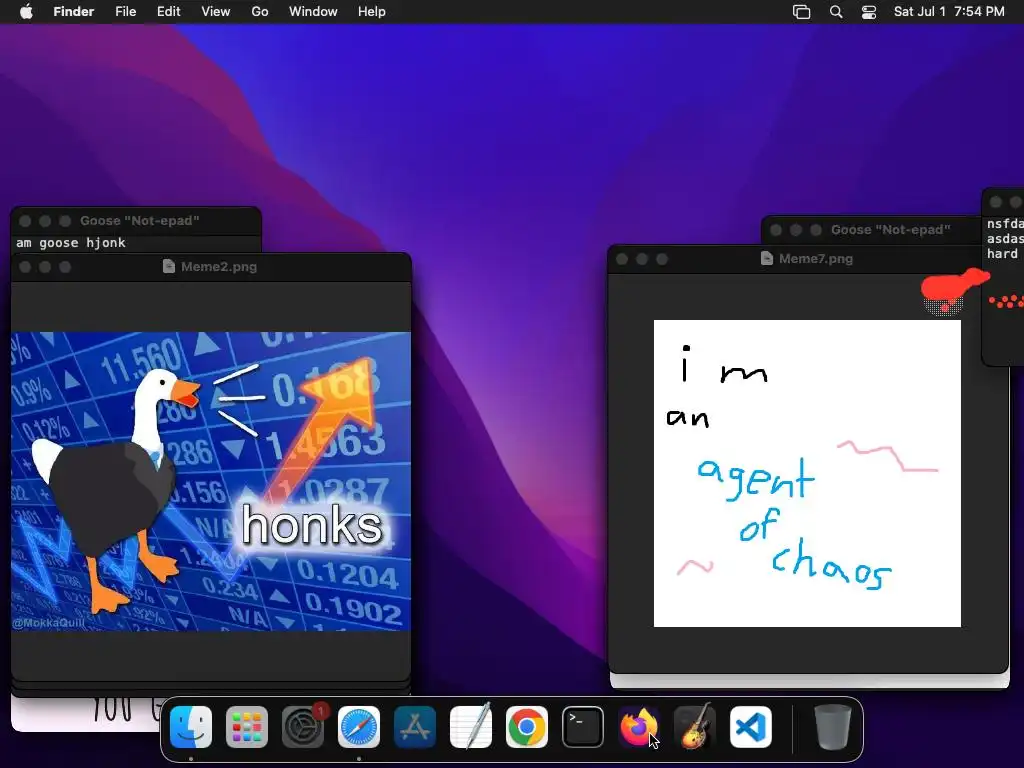Open Spotlight search in menu bar
Image resolution: width=1024 pixels, height=768 pixels.
coord(836,12)
